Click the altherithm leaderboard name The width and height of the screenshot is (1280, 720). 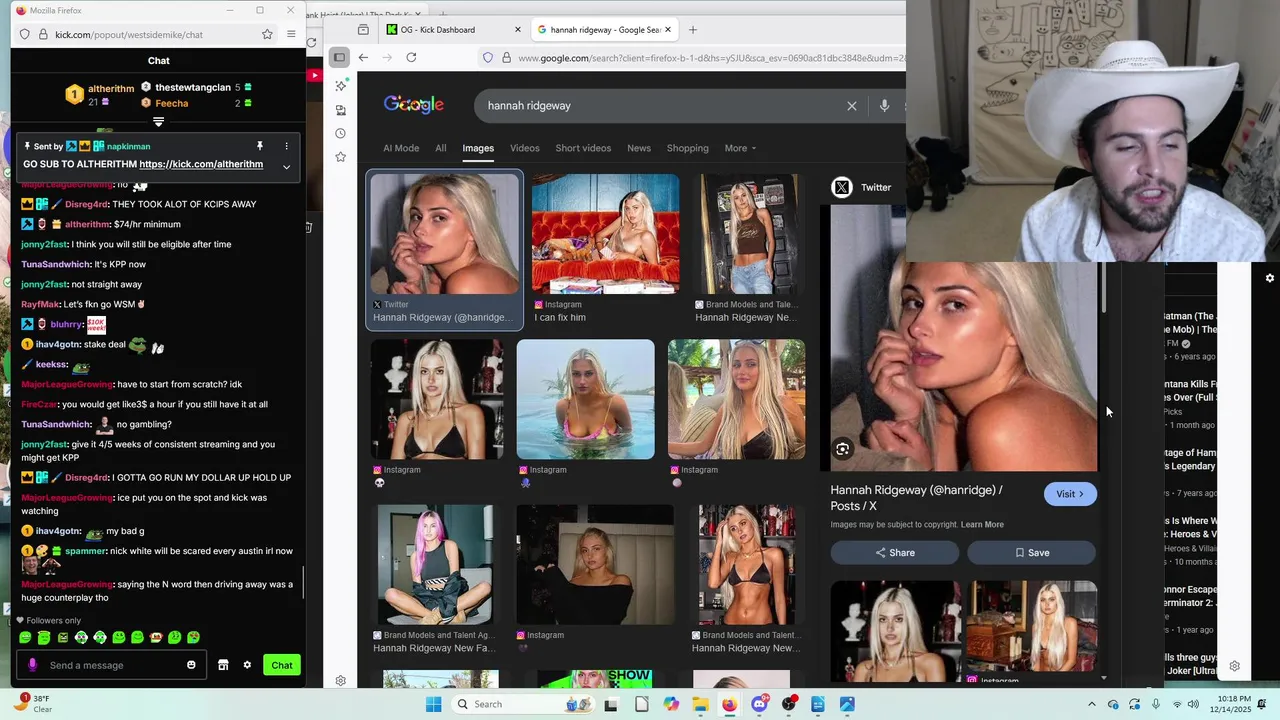[110, 88]
